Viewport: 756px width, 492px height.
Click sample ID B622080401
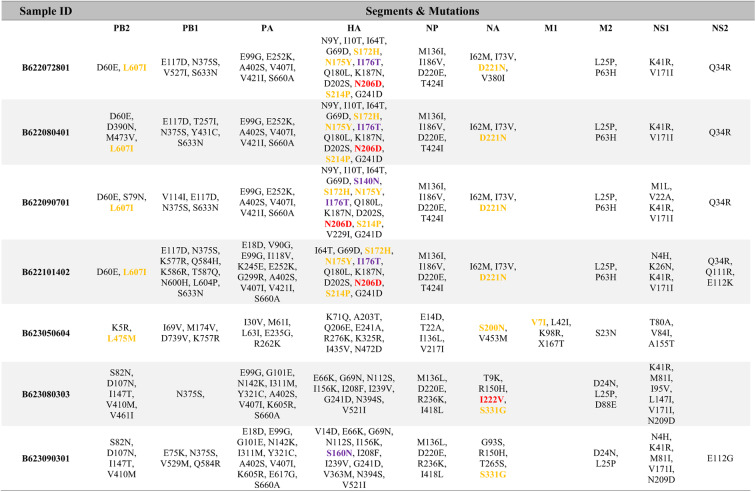tap(45, 132)
